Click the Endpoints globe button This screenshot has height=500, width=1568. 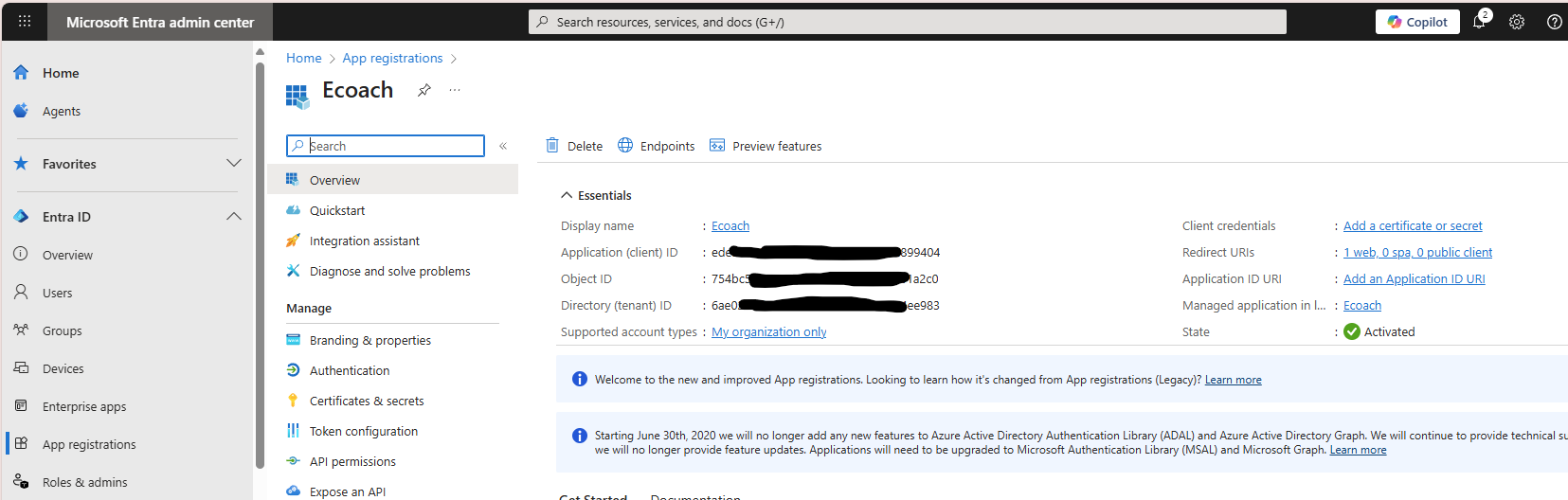coord(656,145)
